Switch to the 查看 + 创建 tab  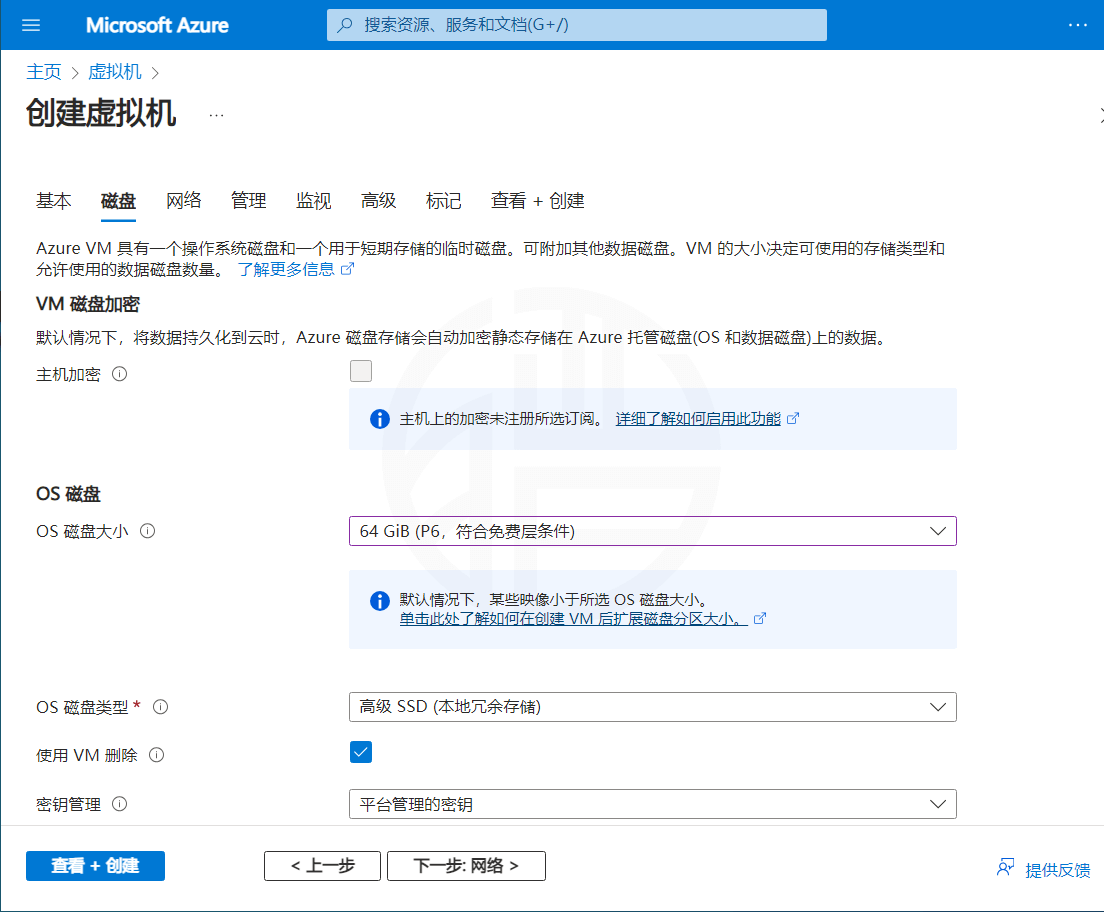click(538, 201)
